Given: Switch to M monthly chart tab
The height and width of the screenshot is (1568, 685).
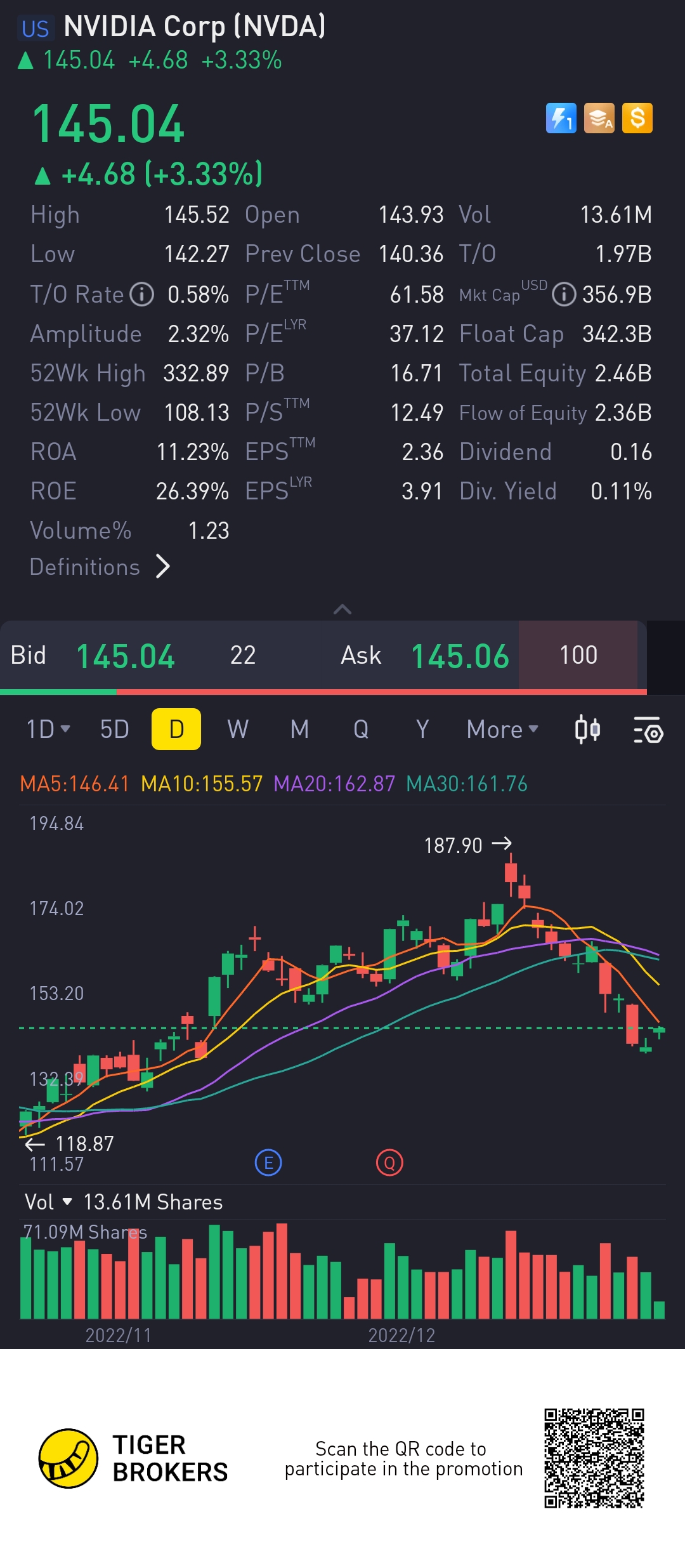Looking at the screenshot, I should click(299, 729).
